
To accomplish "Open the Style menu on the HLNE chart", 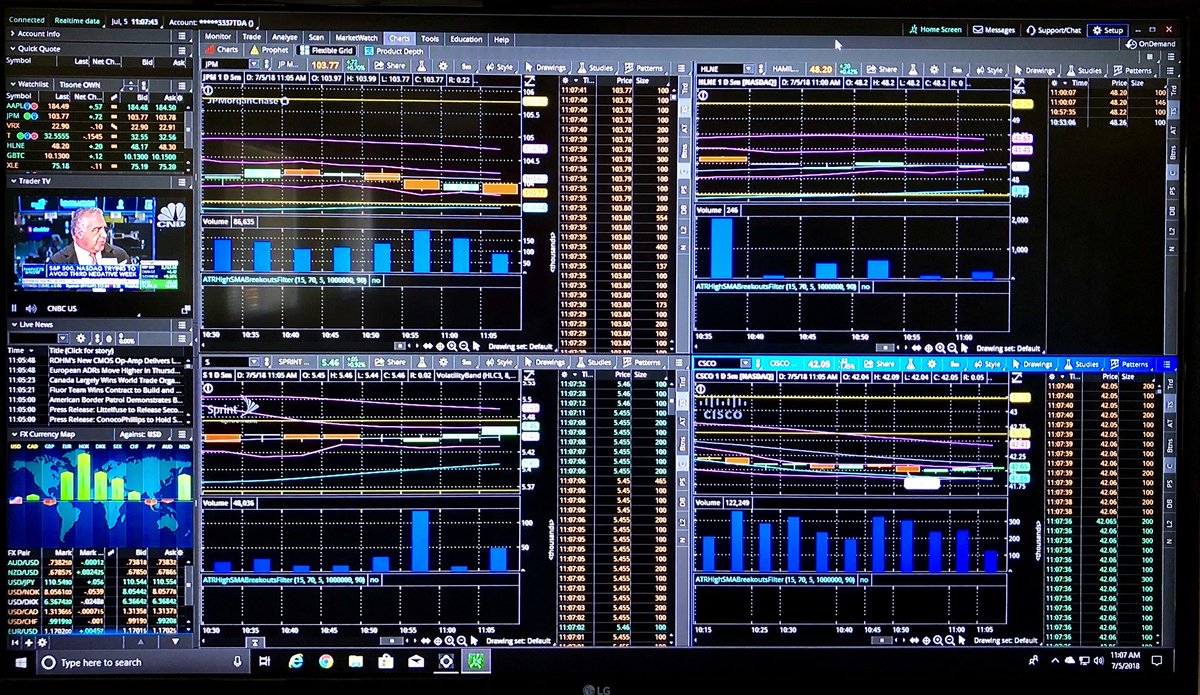I will (988, 70).
